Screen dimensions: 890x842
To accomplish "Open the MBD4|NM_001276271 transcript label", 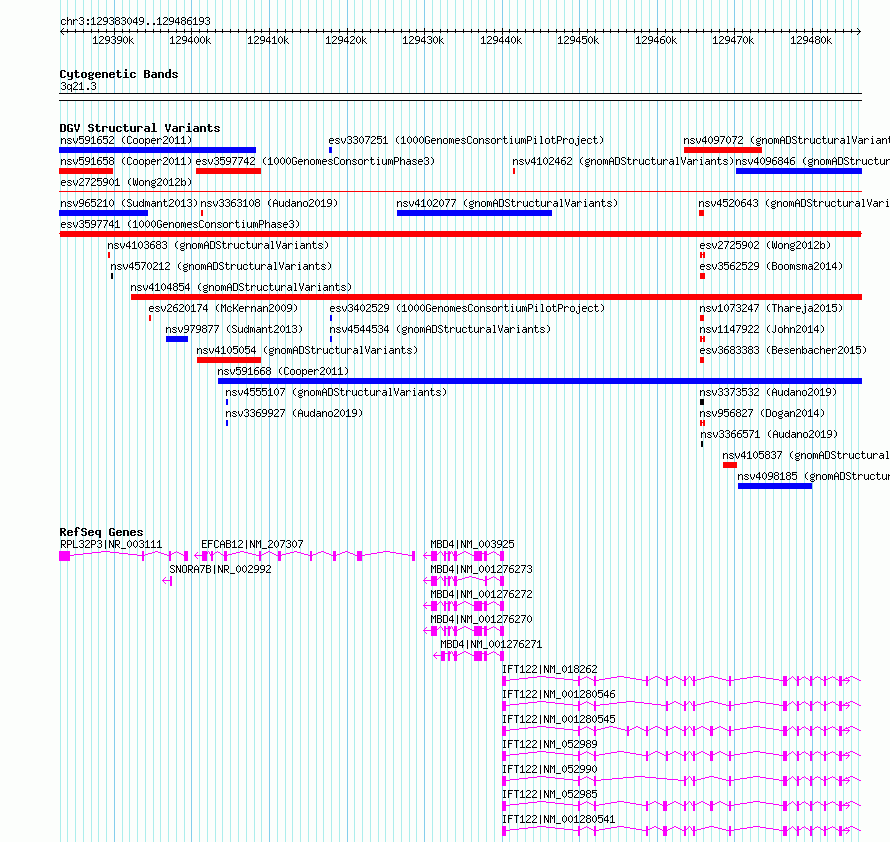I will tap(492, 644).
